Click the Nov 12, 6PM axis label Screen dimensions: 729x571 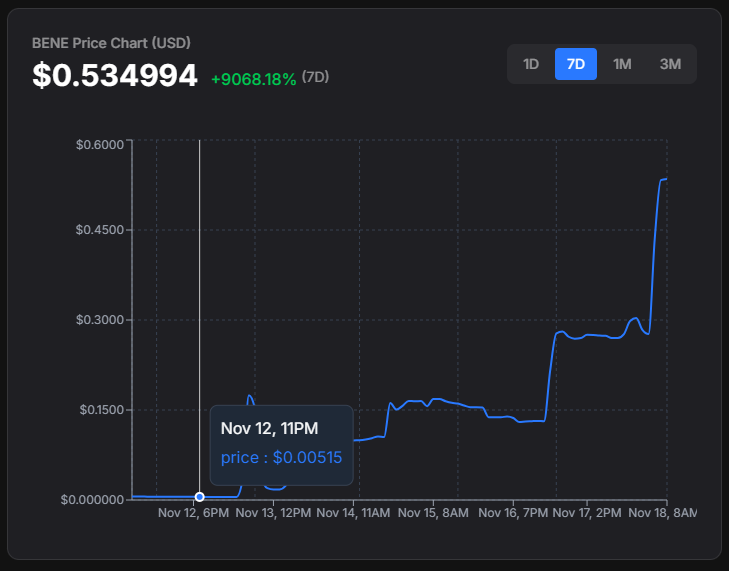click(193, 513)
